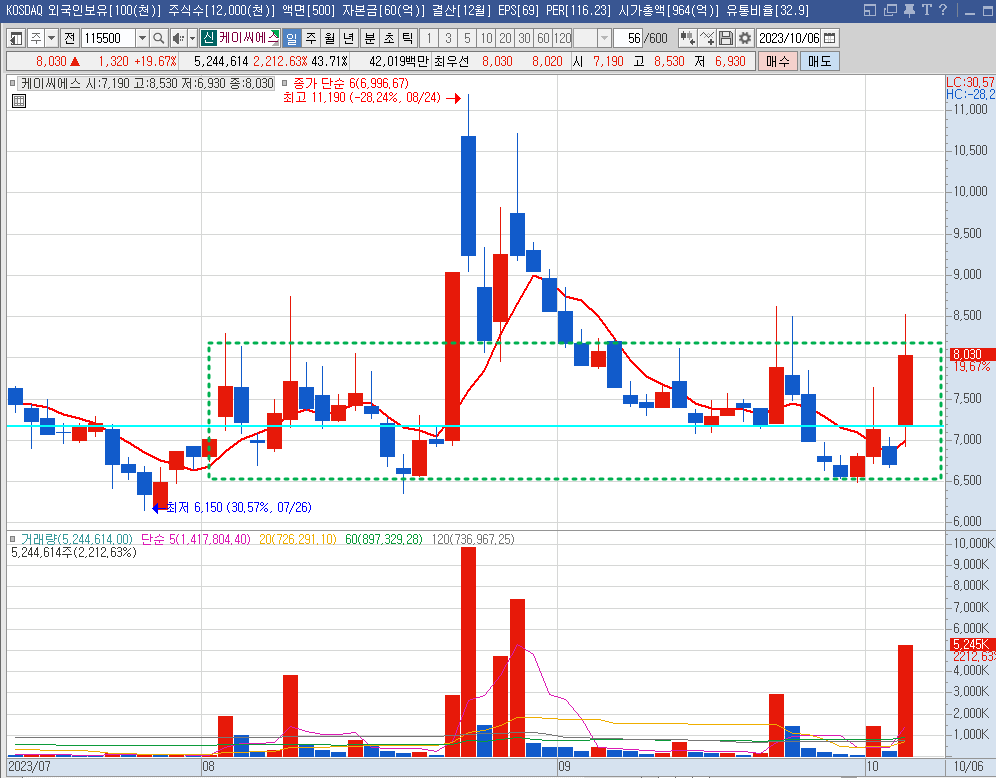Open help via question mark icon
This screenshot has height=778, width=996.
943,10
